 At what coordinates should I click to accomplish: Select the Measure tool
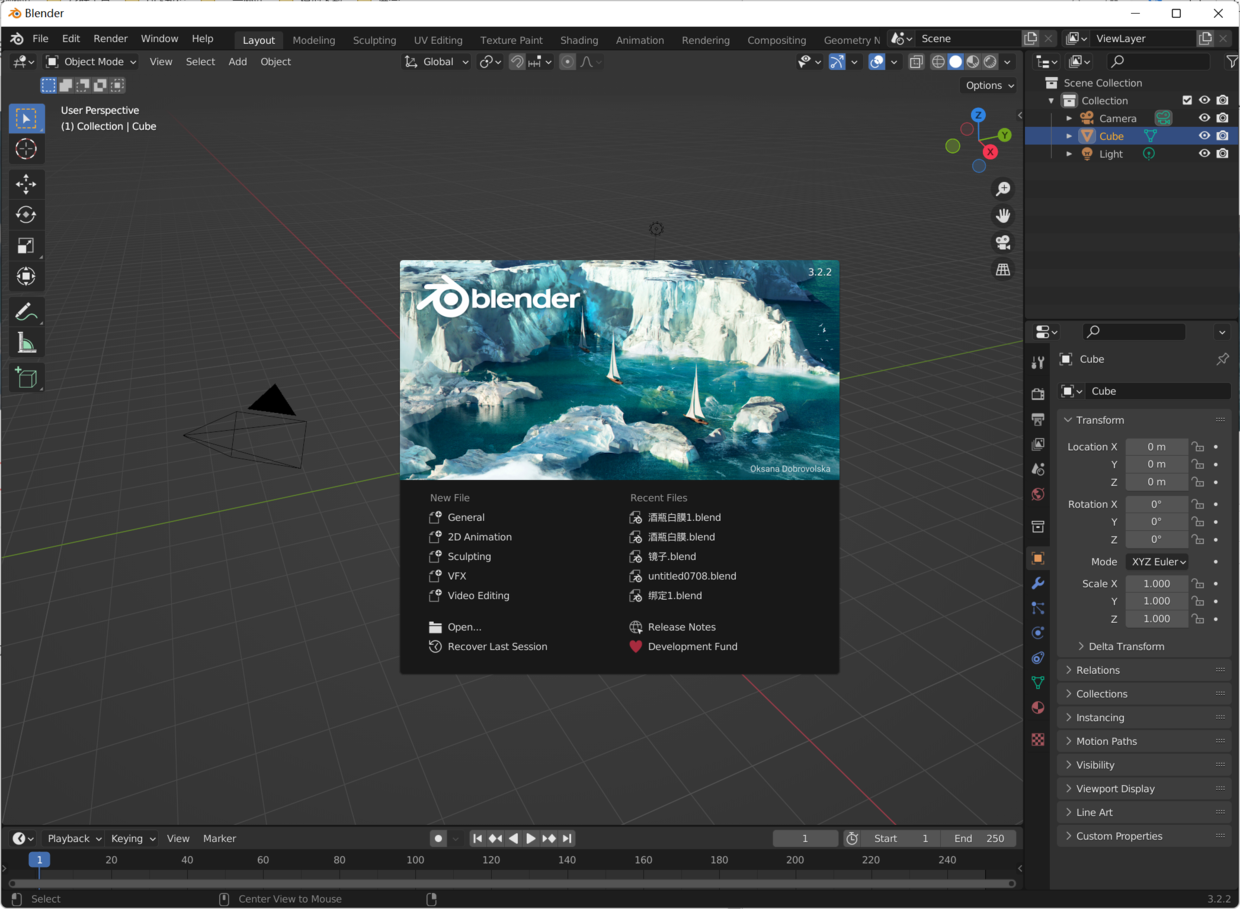click(x=26, y=344)
